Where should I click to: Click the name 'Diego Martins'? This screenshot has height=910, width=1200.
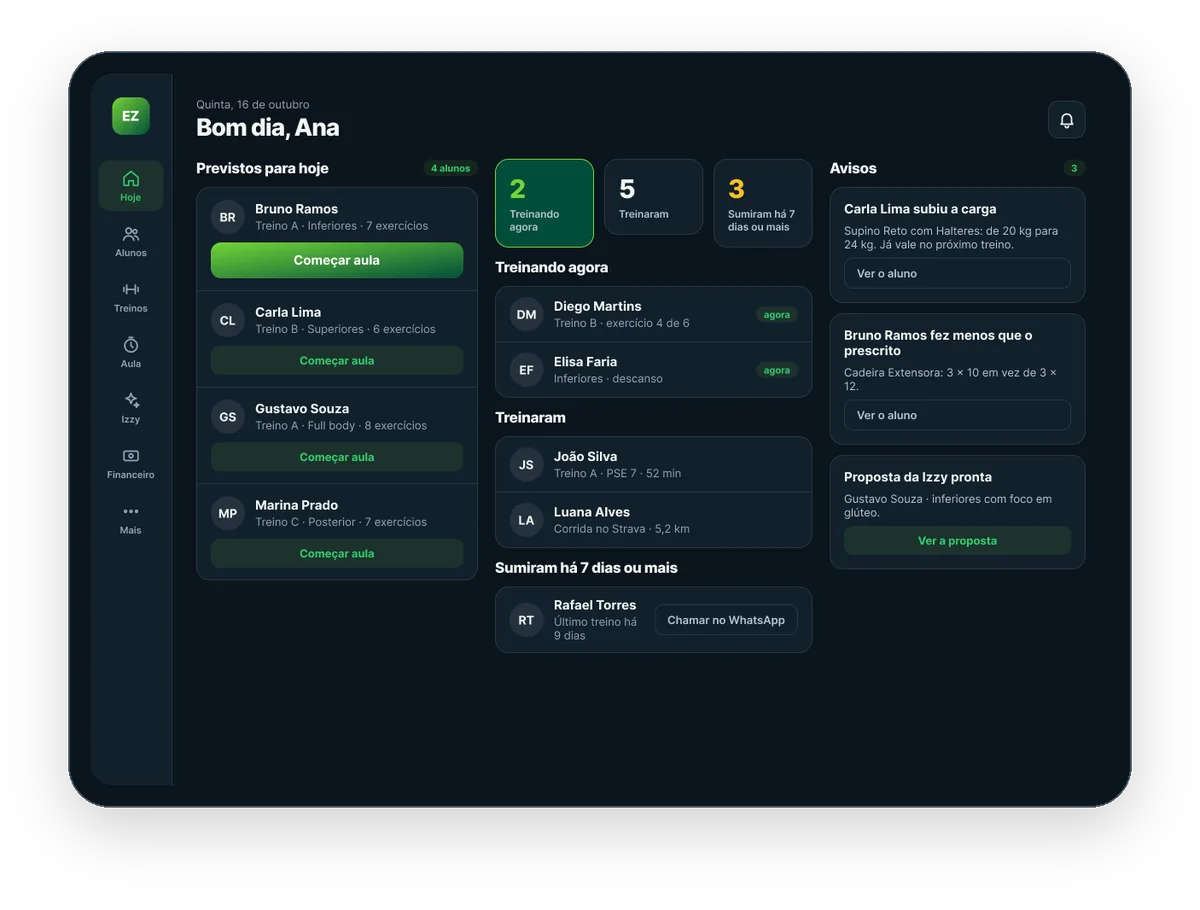(598, 306)
